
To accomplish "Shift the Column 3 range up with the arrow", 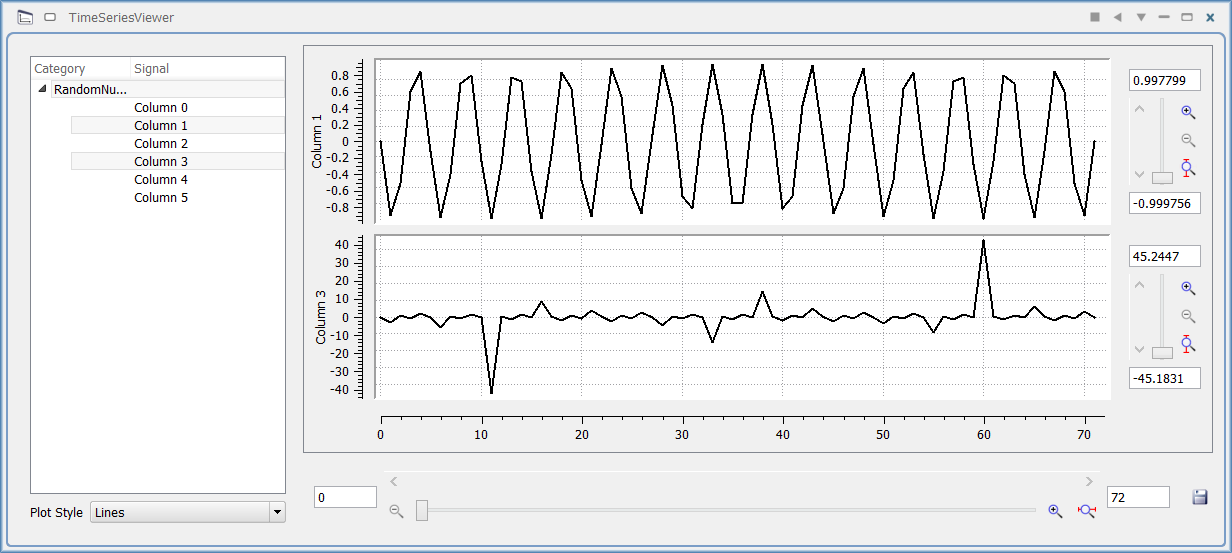I will click(1139, 284).
